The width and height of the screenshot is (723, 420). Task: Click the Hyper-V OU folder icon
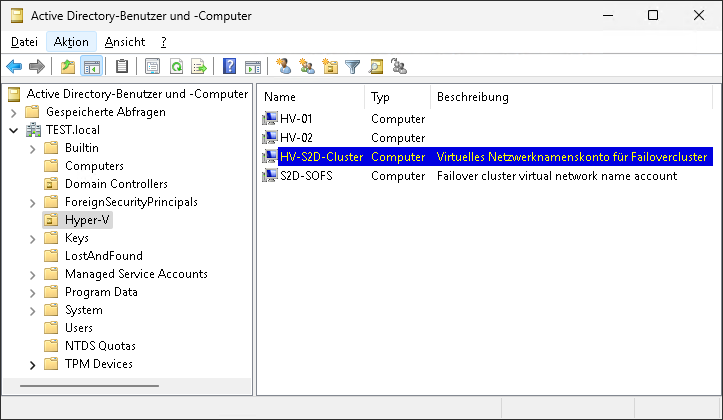click(51, 220)
